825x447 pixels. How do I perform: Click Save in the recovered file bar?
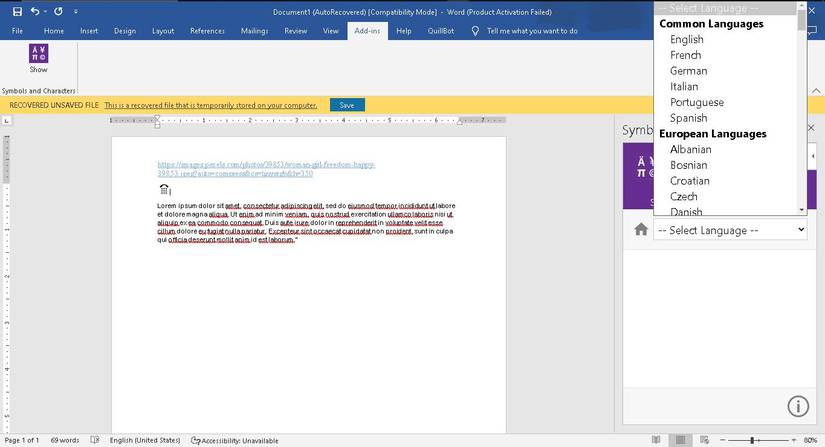pos(347,105)
